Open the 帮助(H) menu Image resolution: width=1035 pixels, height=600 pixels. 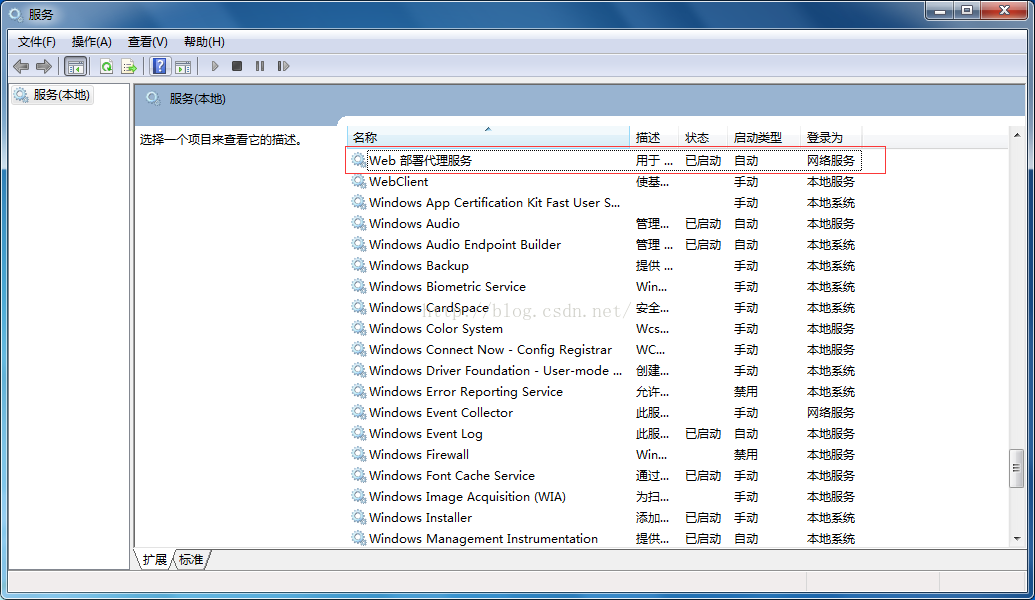coord(204,42)
